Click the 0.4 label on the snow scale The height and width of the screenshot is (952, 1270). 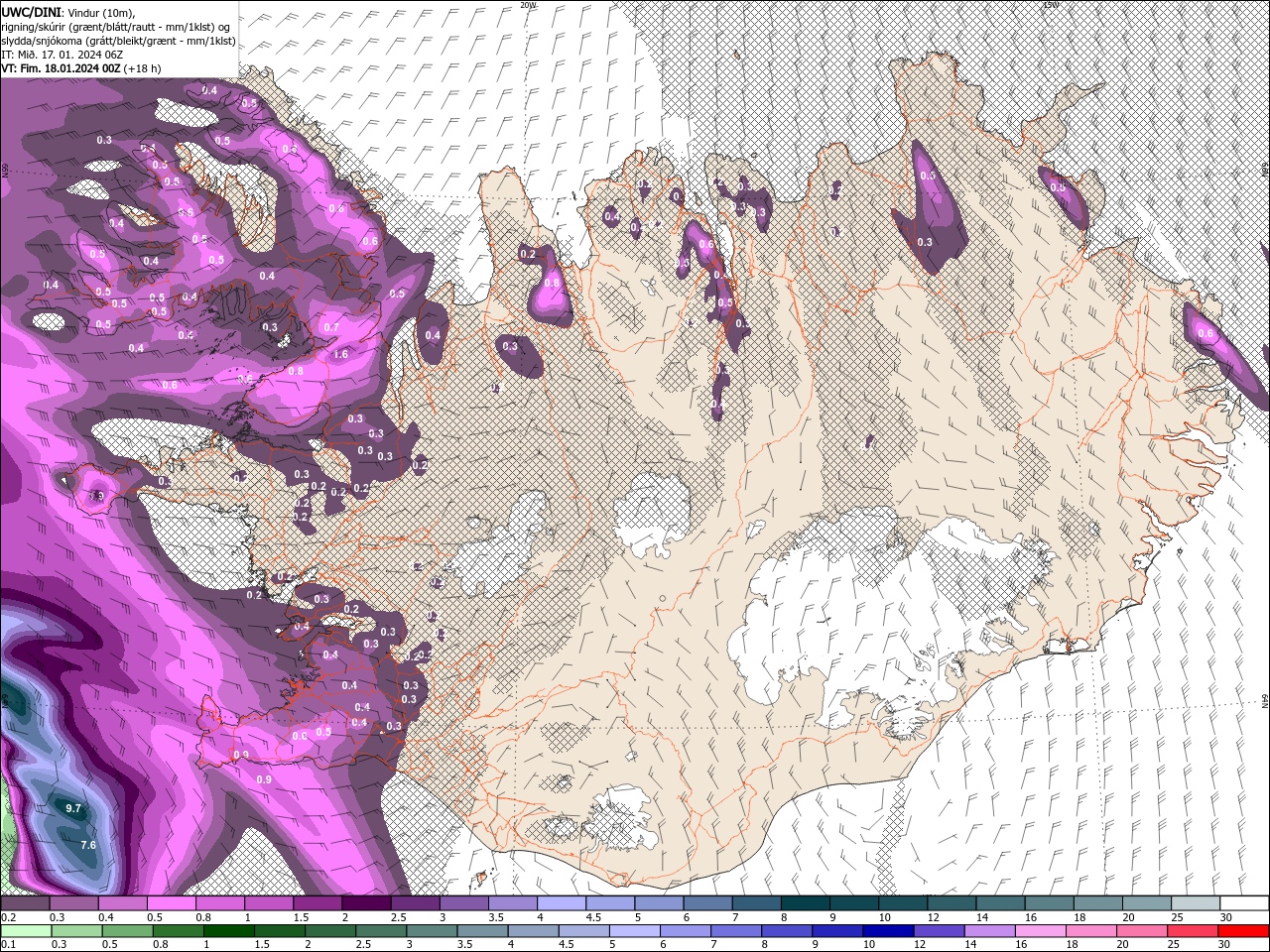click(x=105, y=917)
